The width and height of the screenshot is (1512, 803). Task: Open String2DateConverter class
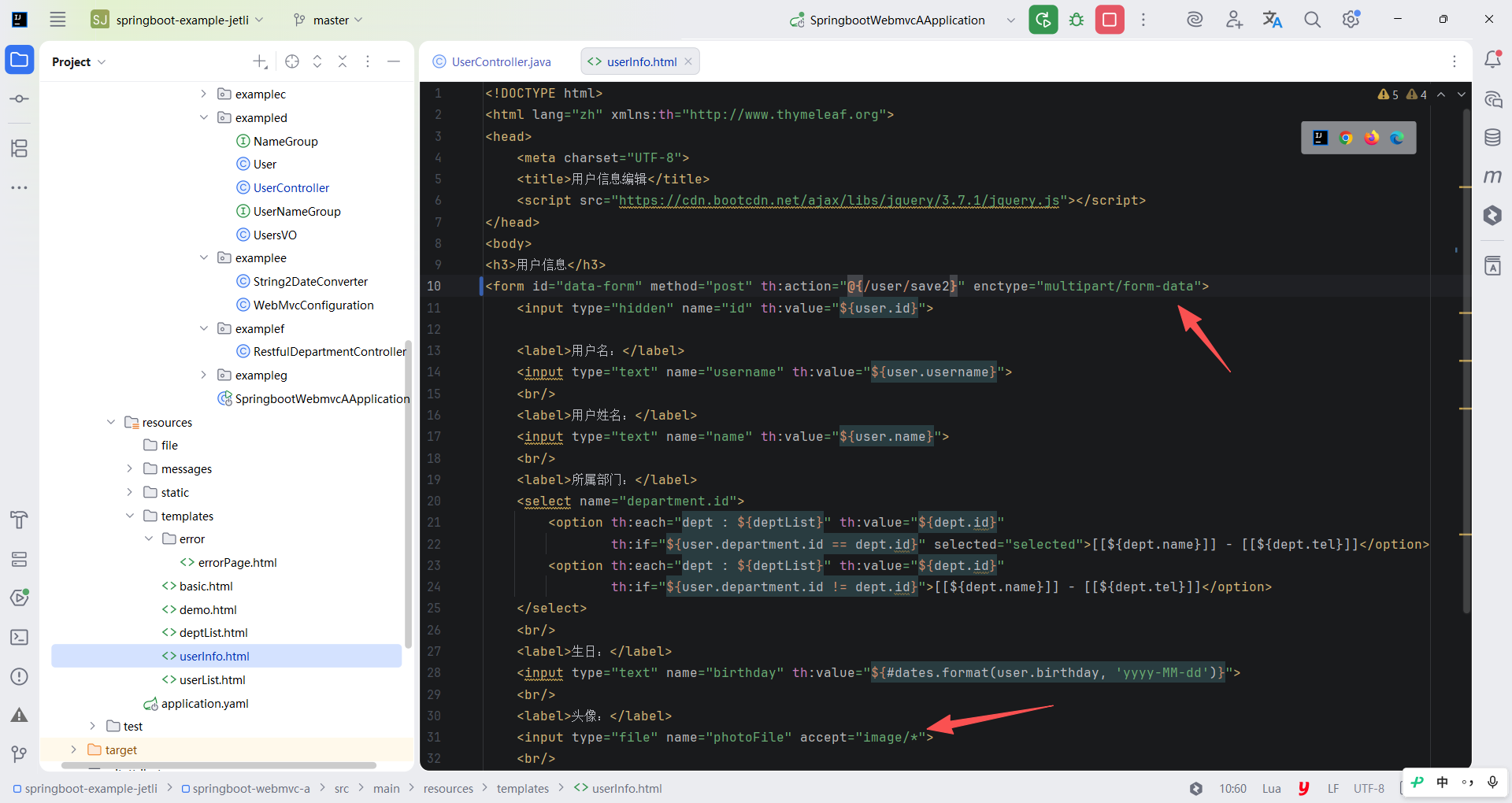coord(310,281)
